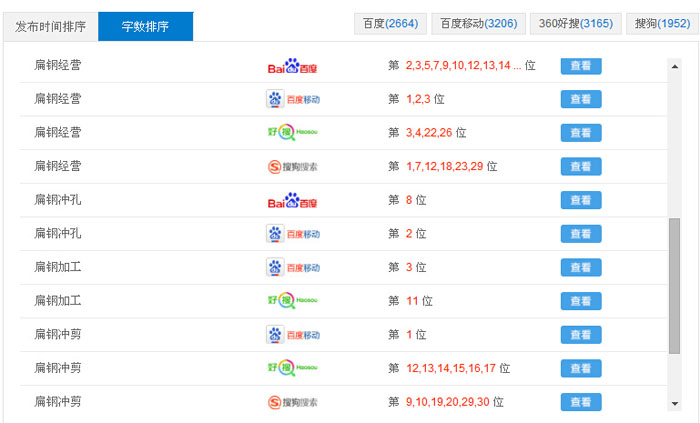This screenshot has width=700, height=423.
Task: Select 扁钢加工 keyword in Haosou row
Action: pos(58,301)
